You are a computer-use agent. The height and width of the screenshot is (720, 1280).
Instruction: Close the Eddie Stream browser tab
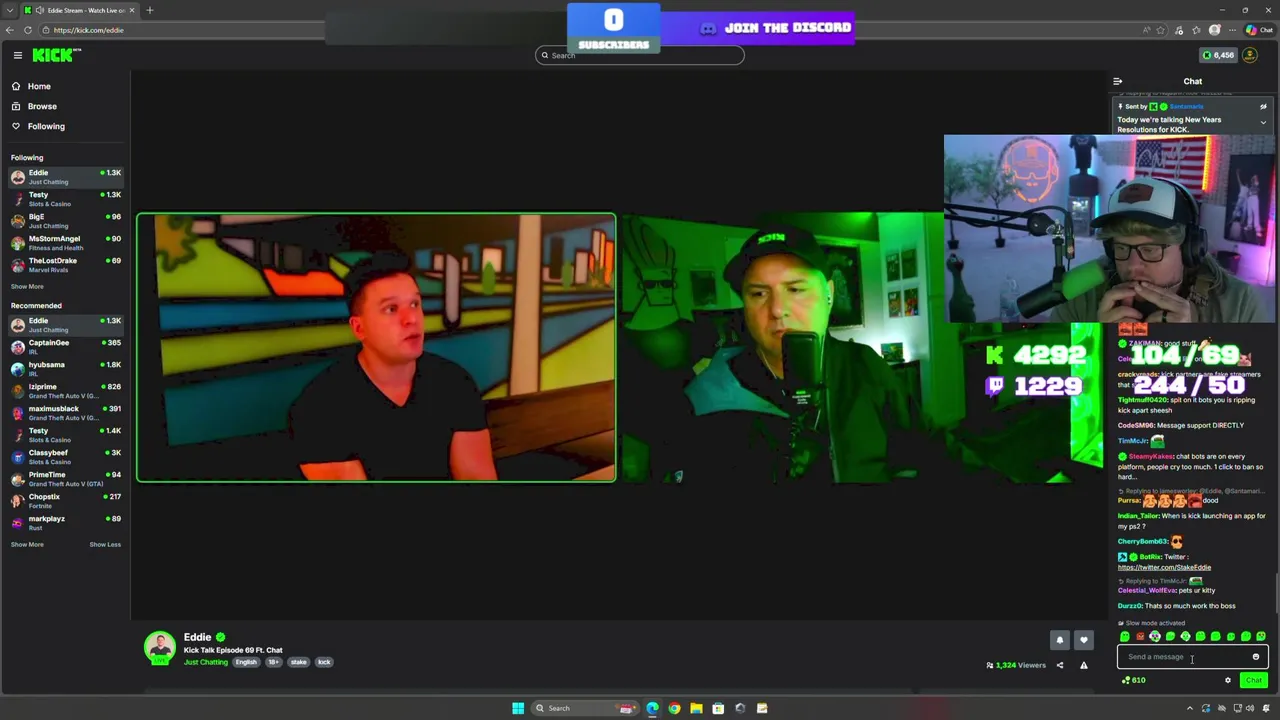coord(131,10)
